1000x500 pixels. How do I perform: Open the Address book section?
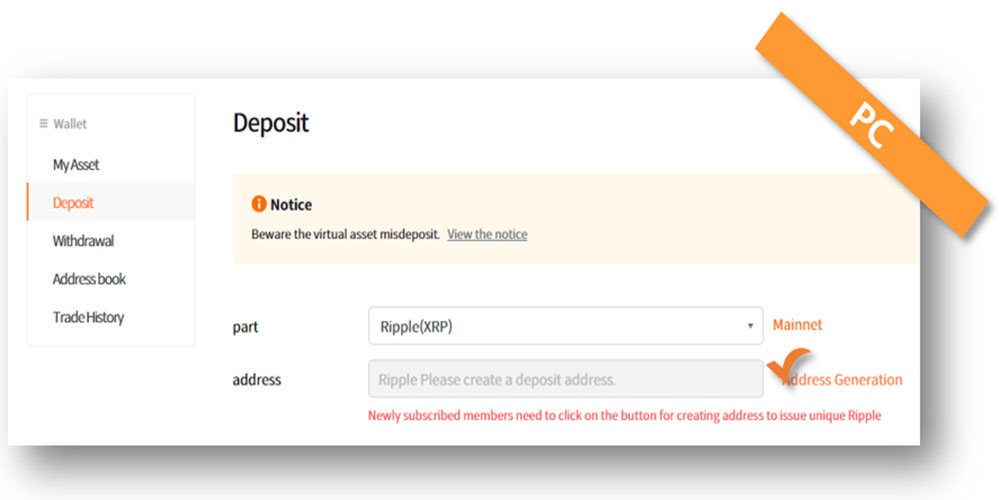(89, 279)
